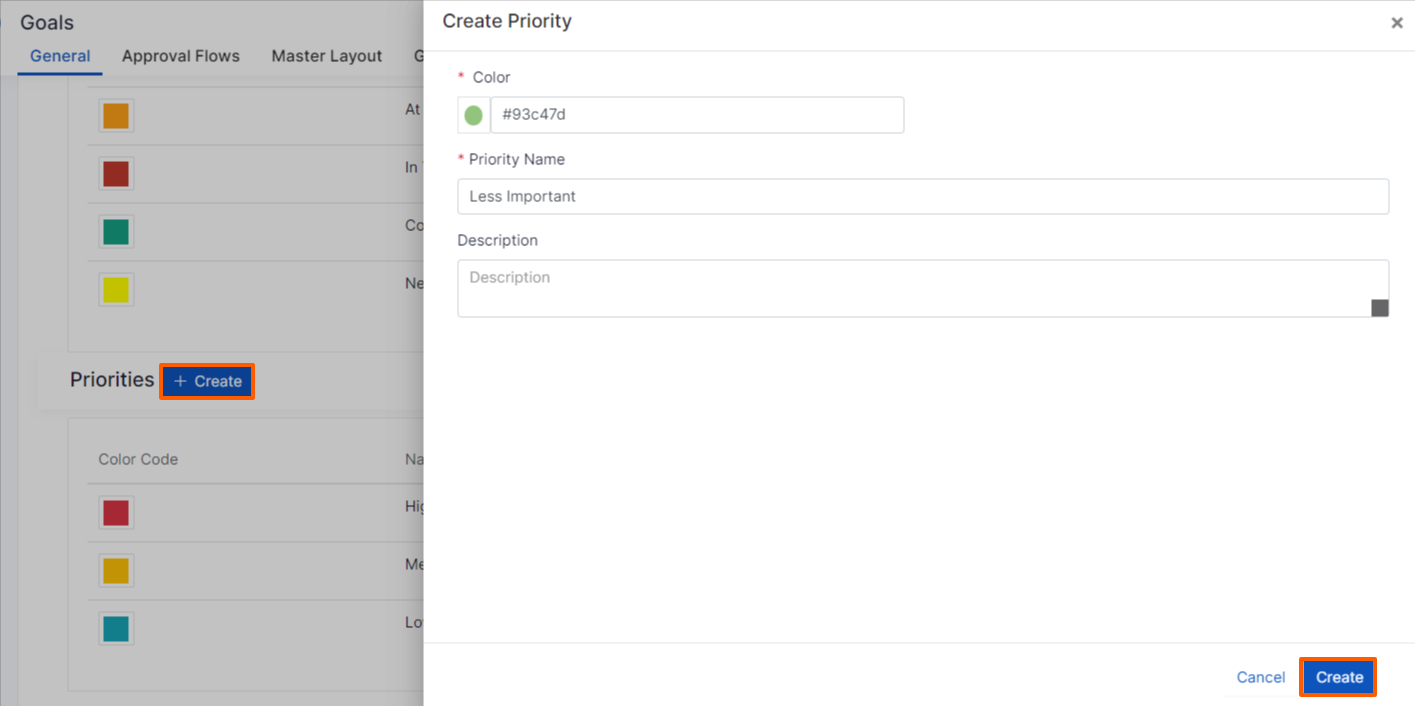Click the Goals page heading
Screen dimensions: 1415x706
(46, 21)
